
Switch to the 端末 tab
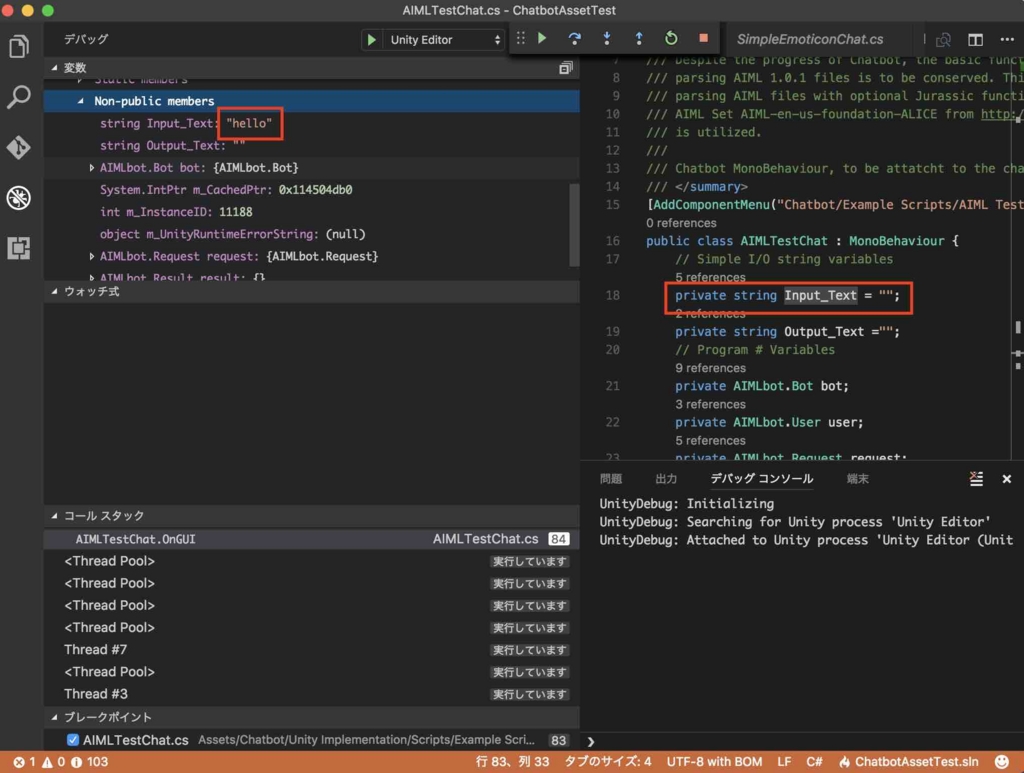[x=857, y=479]
